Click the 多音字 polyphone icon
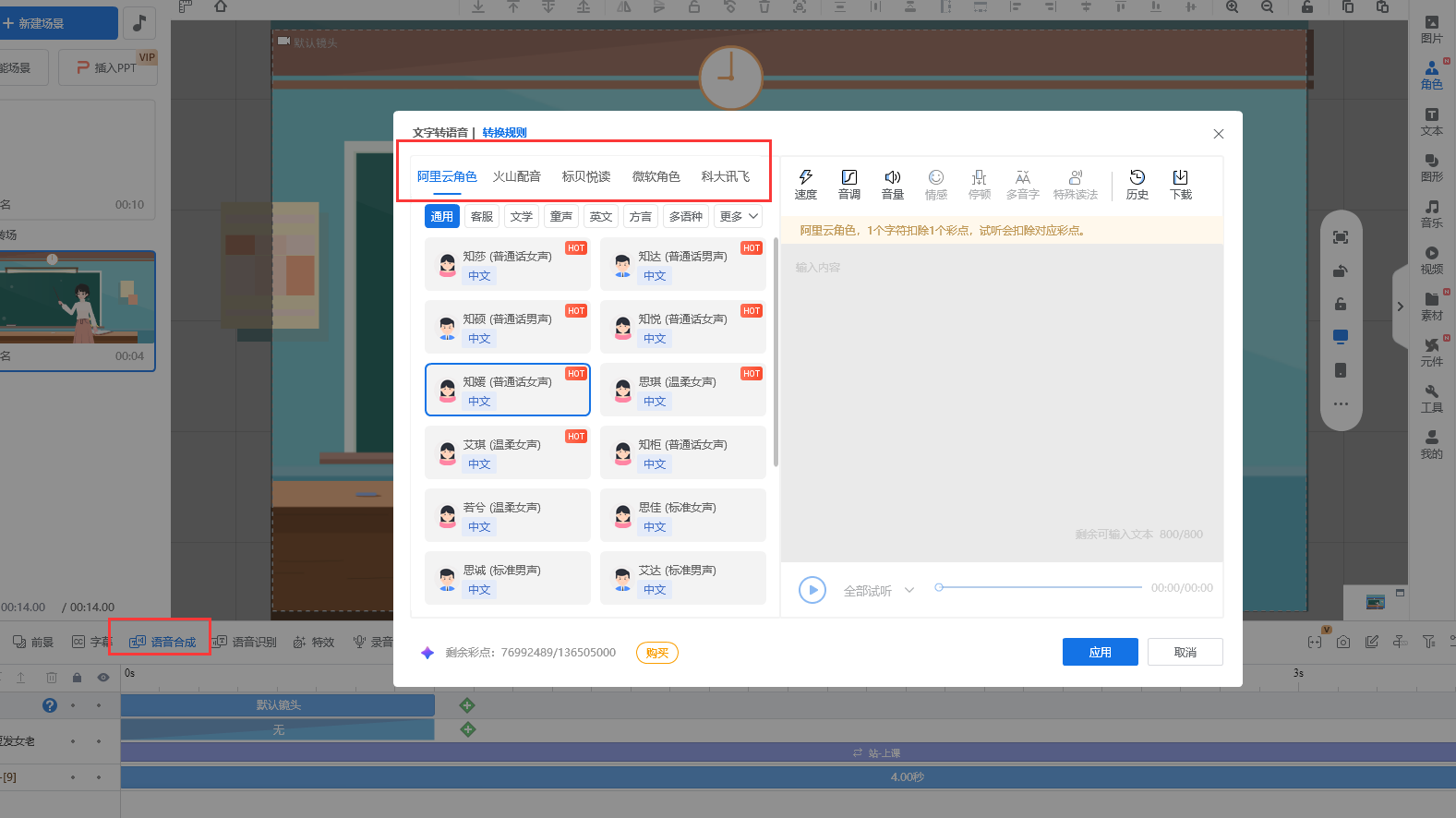Viewport: 1456px width, 818px height. click(1022, 184)
